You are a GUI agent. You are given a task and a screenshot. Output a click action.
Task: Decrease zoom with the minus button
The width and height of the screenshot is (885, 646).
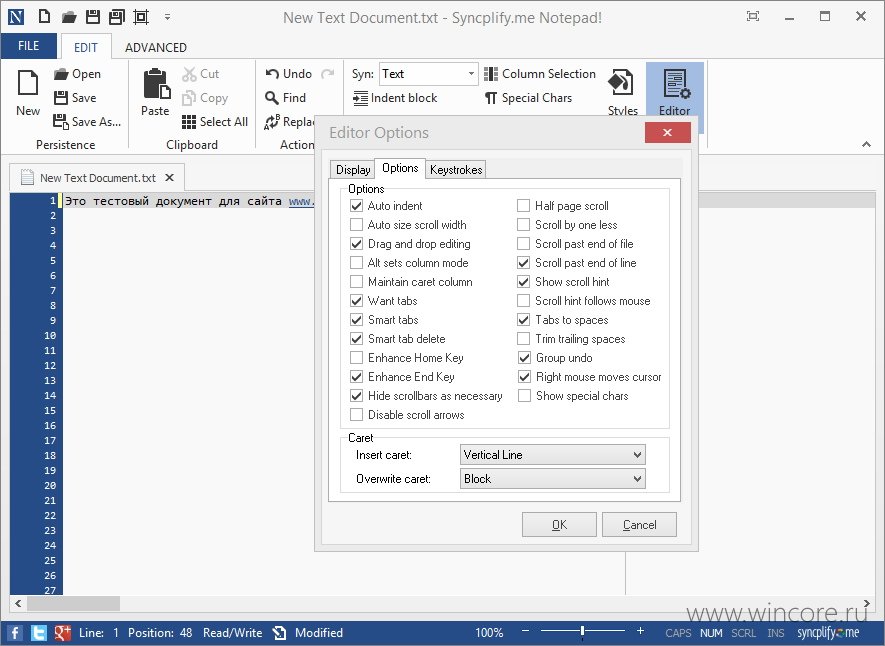tap(525, 631)
